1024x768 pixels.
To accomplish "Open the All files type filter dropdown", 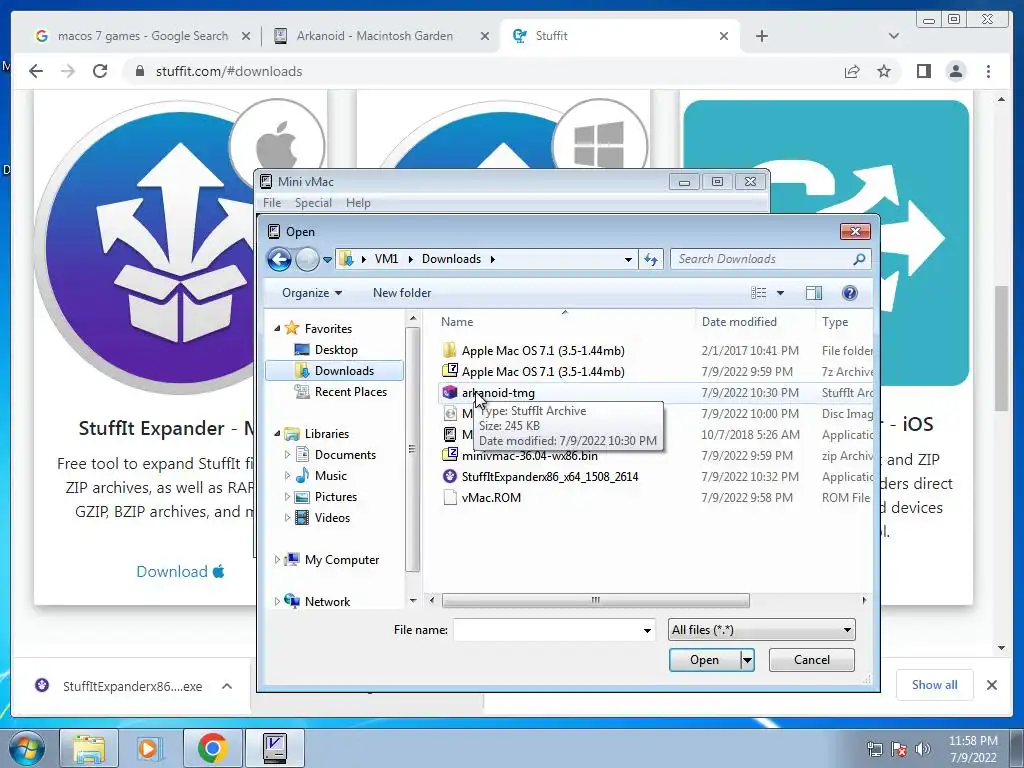I will [x=761, y=630].
